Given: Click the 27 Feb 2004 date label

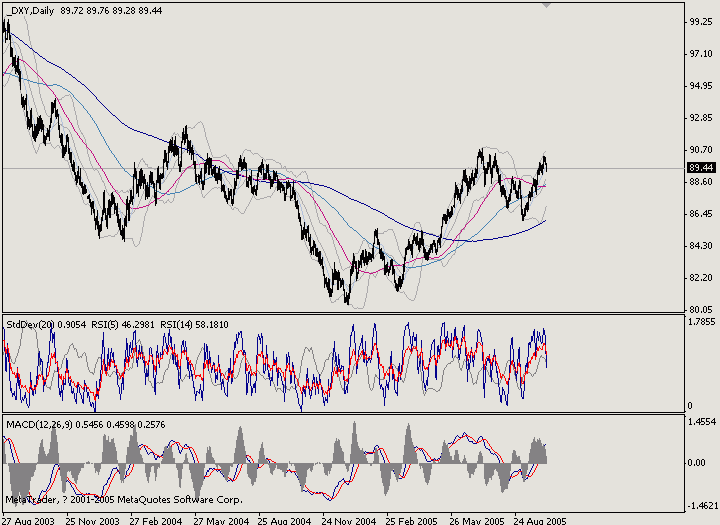Looking at the screenshot, I should pyautogui.click(x=156, y=521).
